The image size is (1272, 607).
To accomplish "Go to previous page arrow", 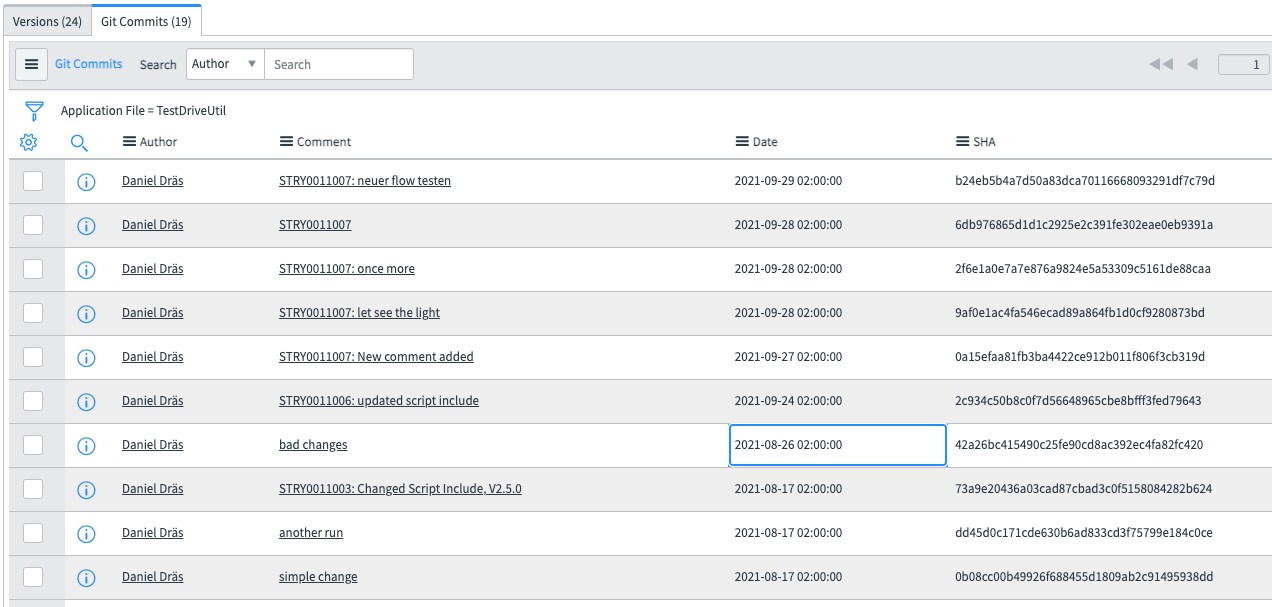I will 1192,64.
